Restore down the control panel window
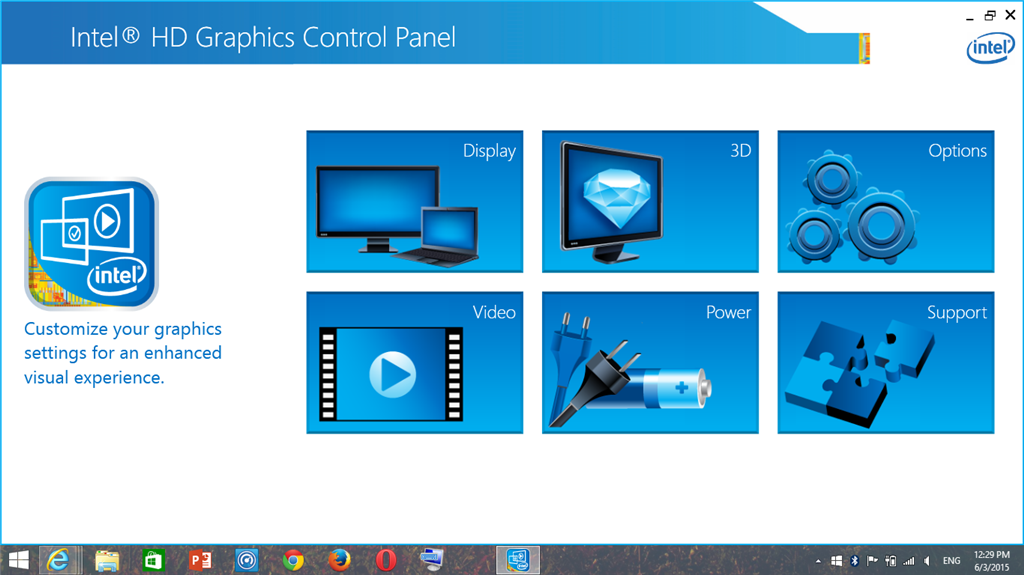This screenshot has width=1024, height=575. (x=990, y=15)
